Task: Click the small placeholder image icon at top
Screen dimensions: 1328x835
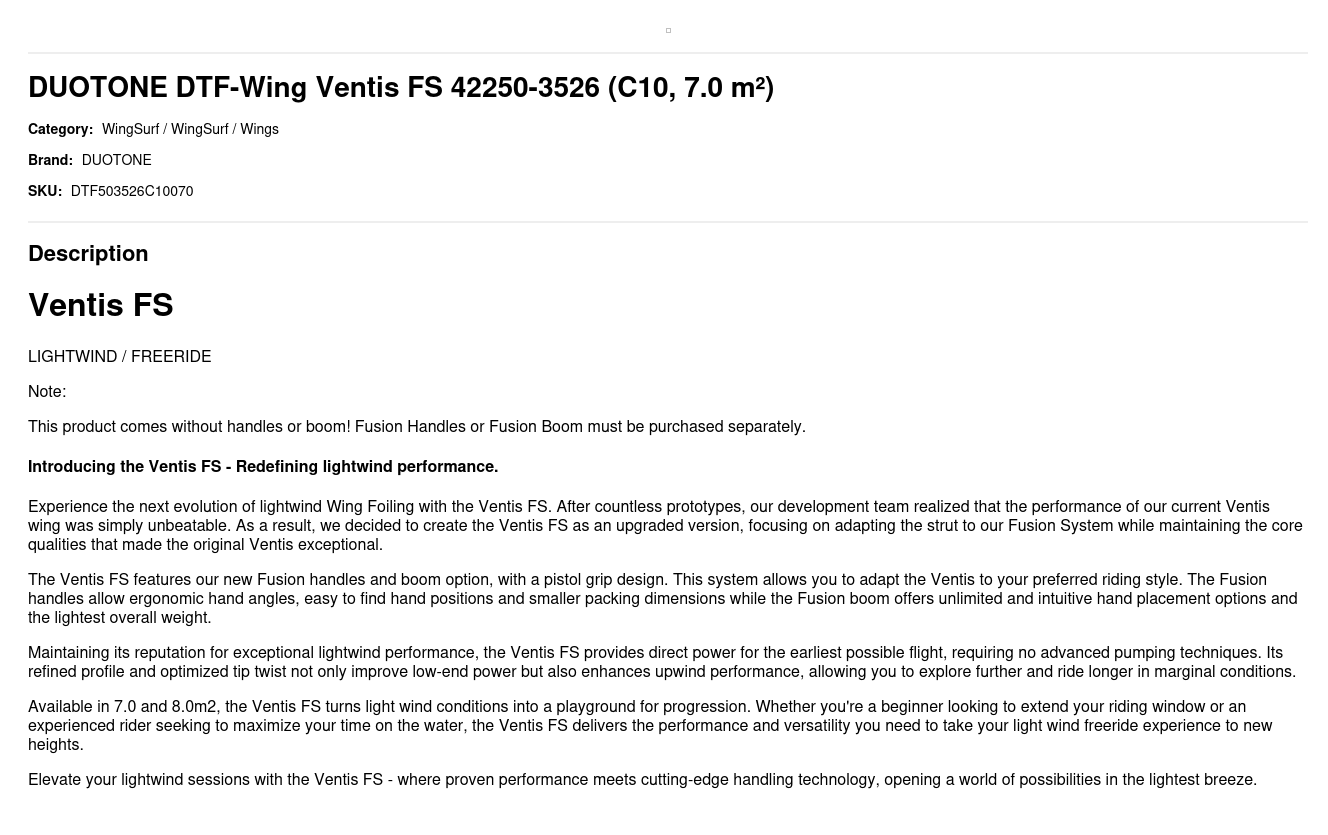Action: (x=668, y=31)
